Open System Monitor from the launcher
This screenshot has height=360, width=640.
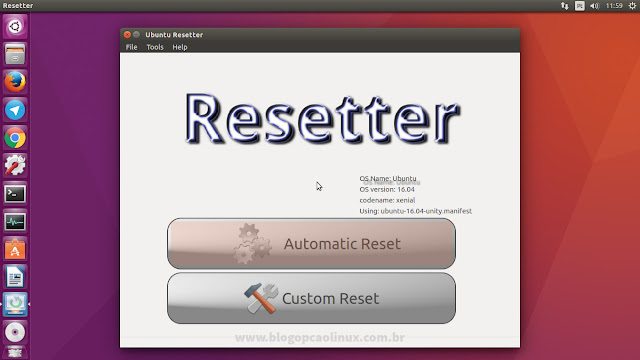pyautogui.click(x=15, y=222)
